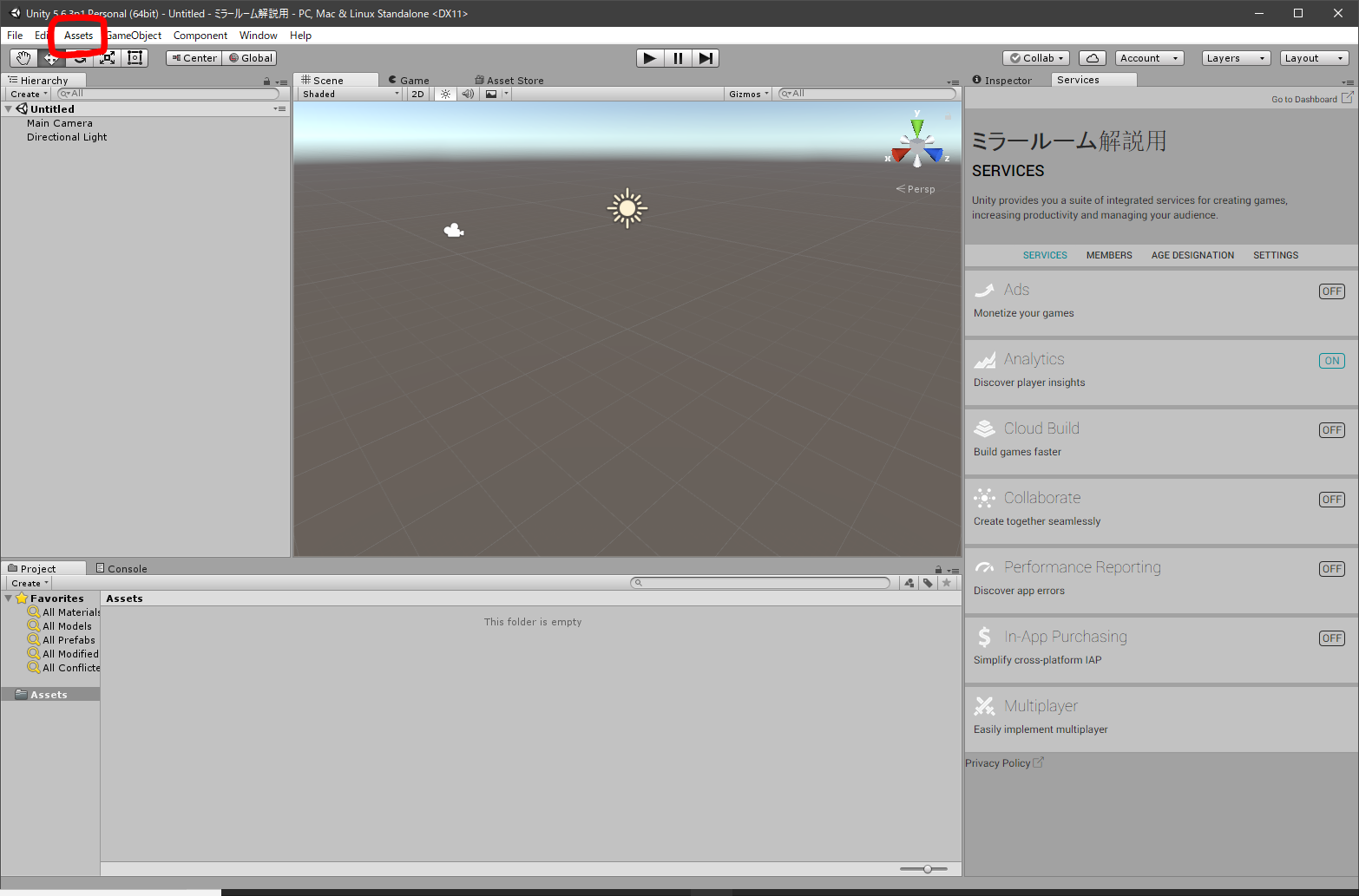The width and height of the screenshot is (1359, 896).
Task: Click the Cloud Build service icon
Action: pos(985,428)
